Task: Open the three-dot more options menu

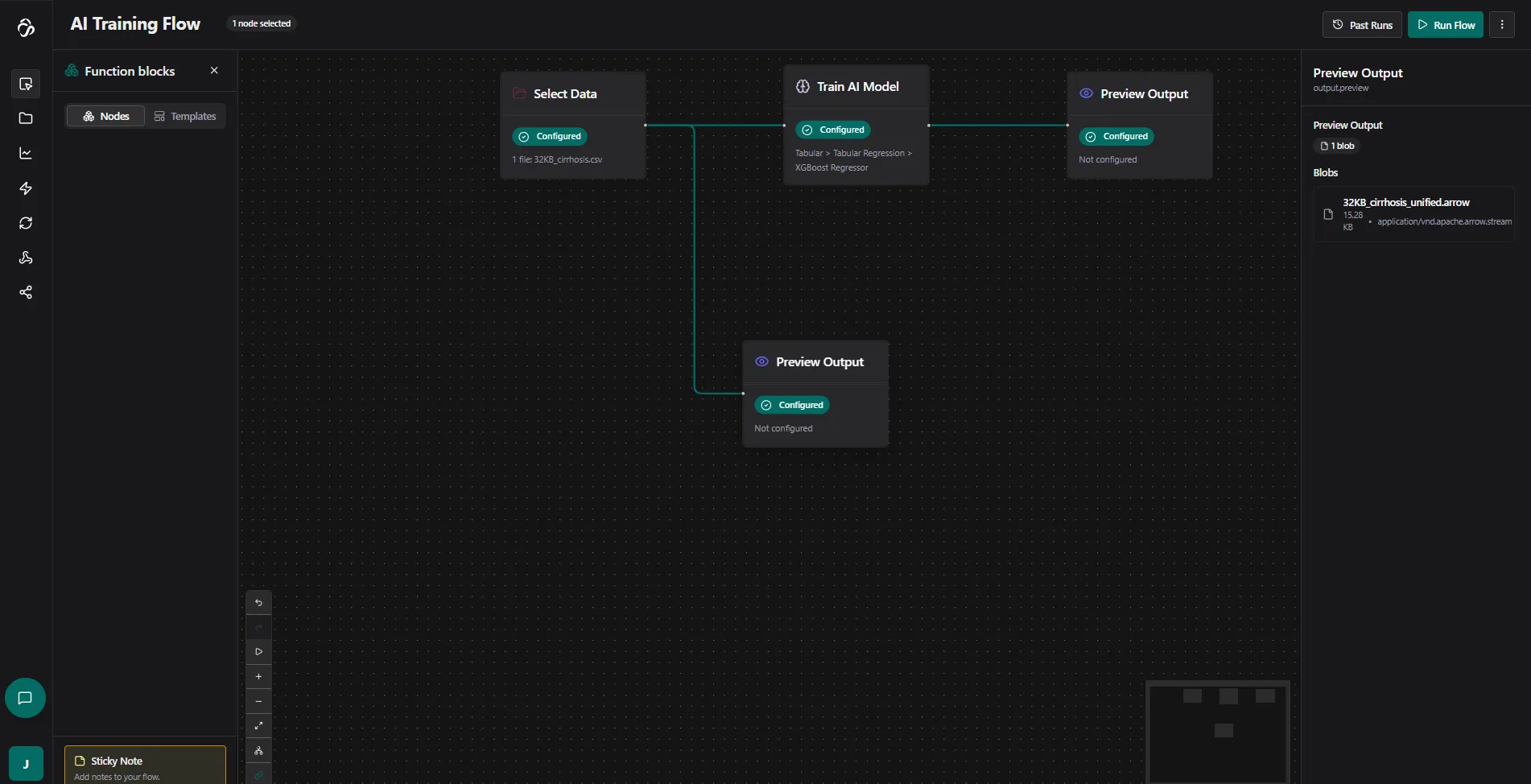Action: tap(1502, 25)
